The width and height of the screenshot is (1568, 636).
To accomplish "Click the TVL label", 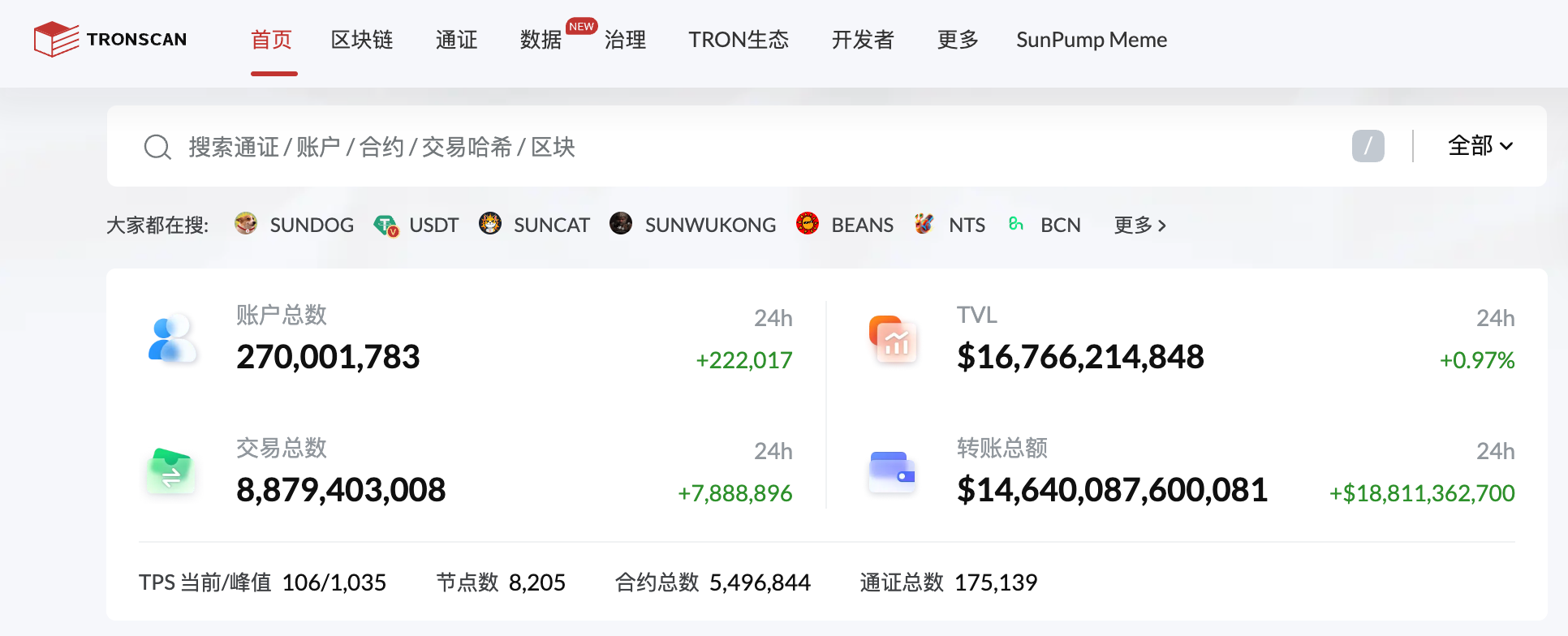I will point(976,315).
